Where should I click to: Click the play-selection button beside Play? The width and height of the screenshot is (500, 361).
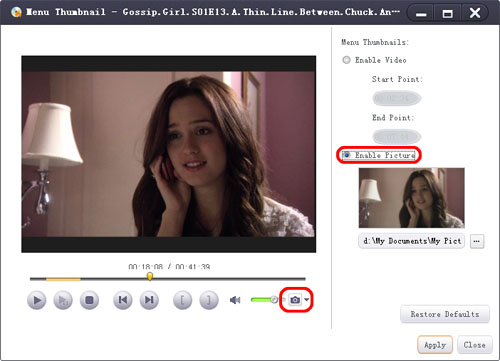click(63, 300)
